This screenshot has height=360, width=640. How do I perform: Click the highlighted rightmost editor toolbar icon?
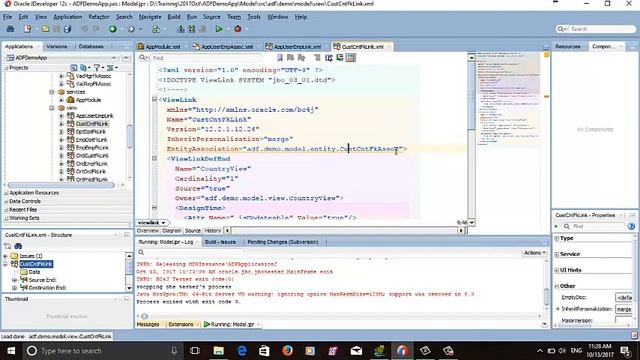point(351,58)
